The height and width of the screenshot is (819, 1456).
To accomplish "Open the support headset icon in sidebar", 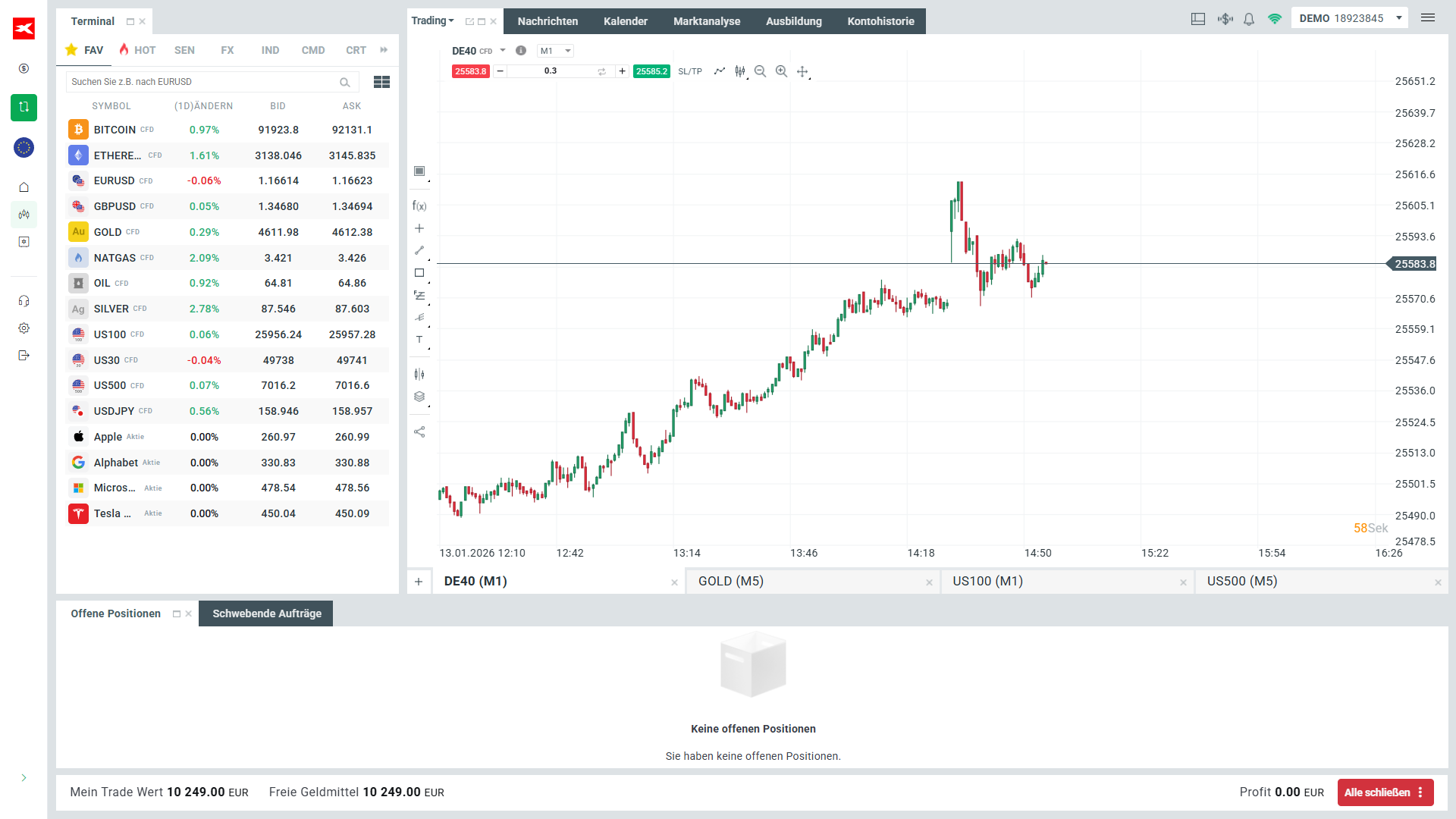I will [x=24, y=301].
